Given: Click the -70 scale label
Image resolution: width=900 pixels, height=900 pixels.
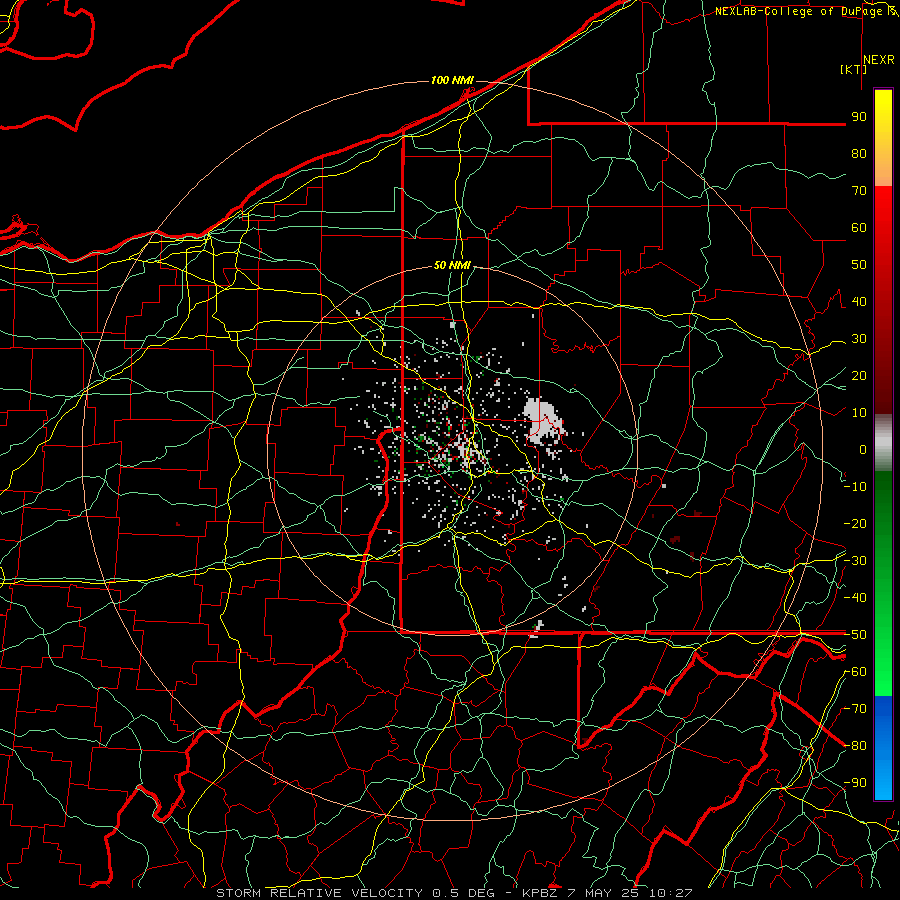Looking at the screenshot, I should [x=855, y=709].
